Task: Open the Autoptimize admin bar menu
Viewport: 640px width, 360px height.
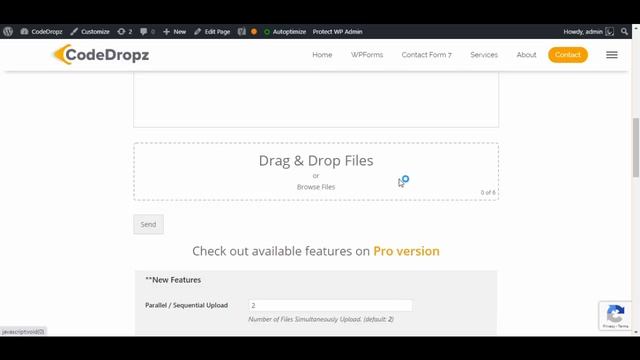Action: pyautogui.click(x=285, y=31)
